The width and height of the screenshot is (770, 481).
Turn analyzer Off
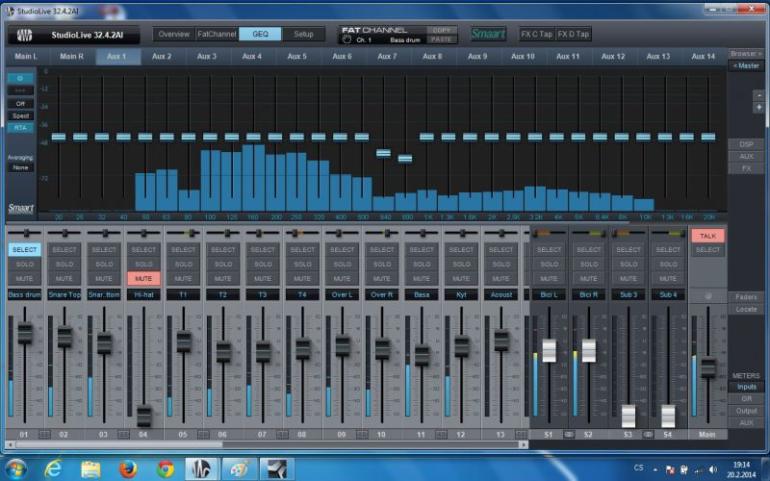point(20,104)
